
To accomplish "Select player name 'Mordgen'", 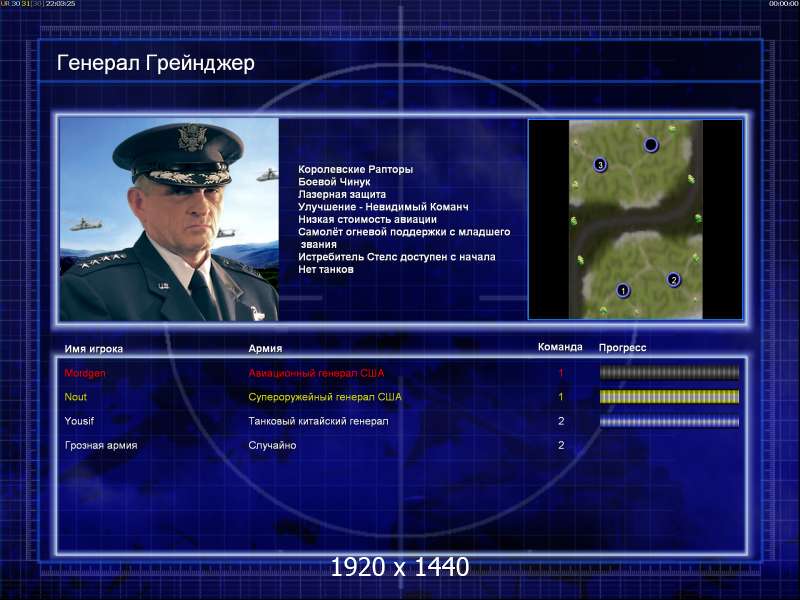I will [x=85, y=373].
